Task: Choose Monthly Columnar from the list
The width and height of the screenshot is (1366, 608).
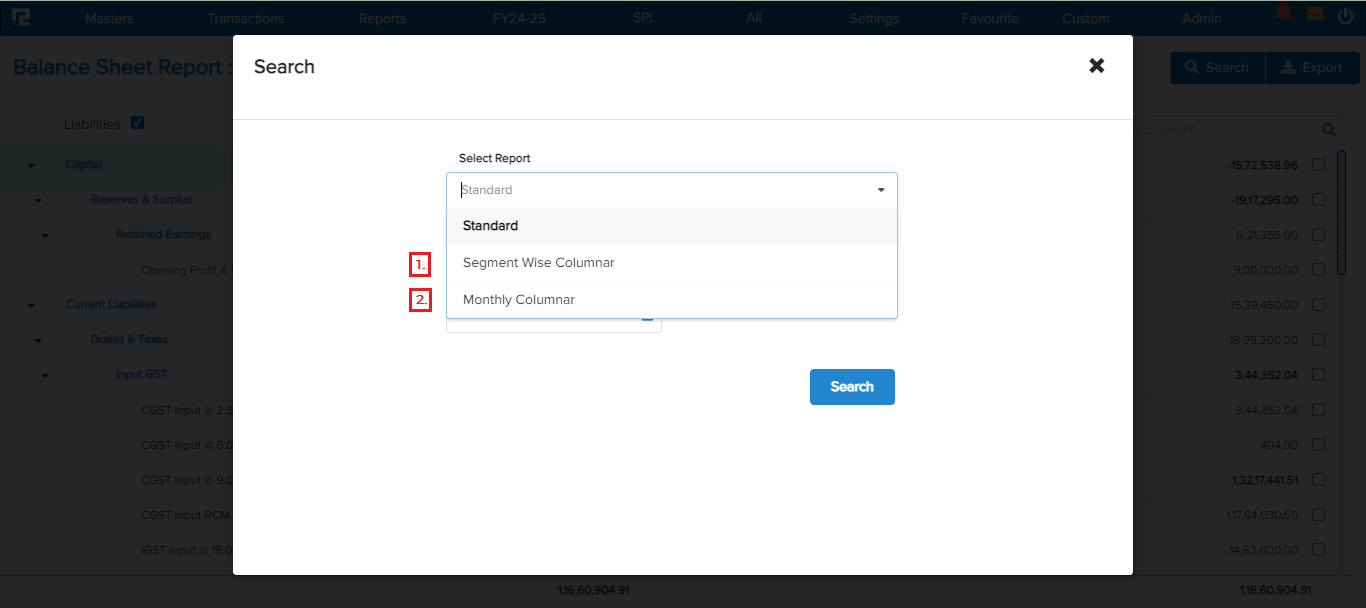Action: tap(518, 300)
